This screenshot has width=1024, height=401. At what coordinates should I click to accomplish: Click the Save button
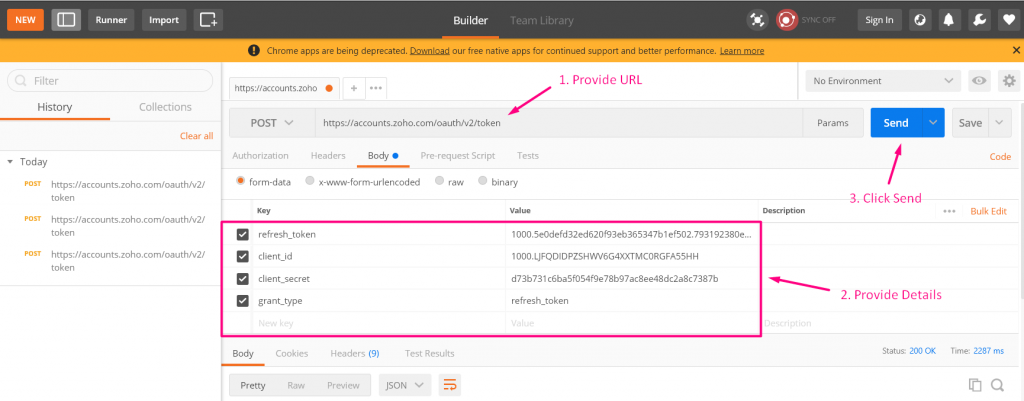[x=970, y=123]
